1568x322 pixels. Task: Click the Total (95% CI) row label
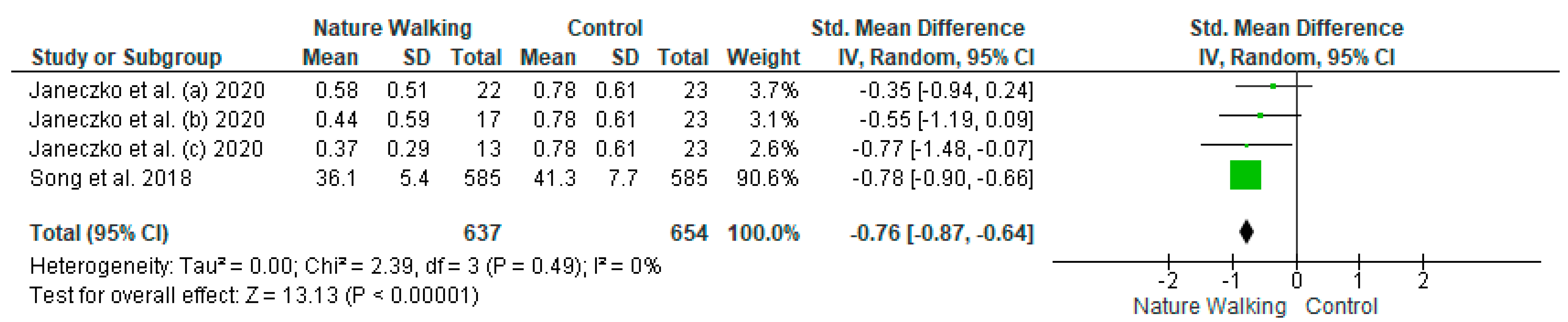pos(99,233)
